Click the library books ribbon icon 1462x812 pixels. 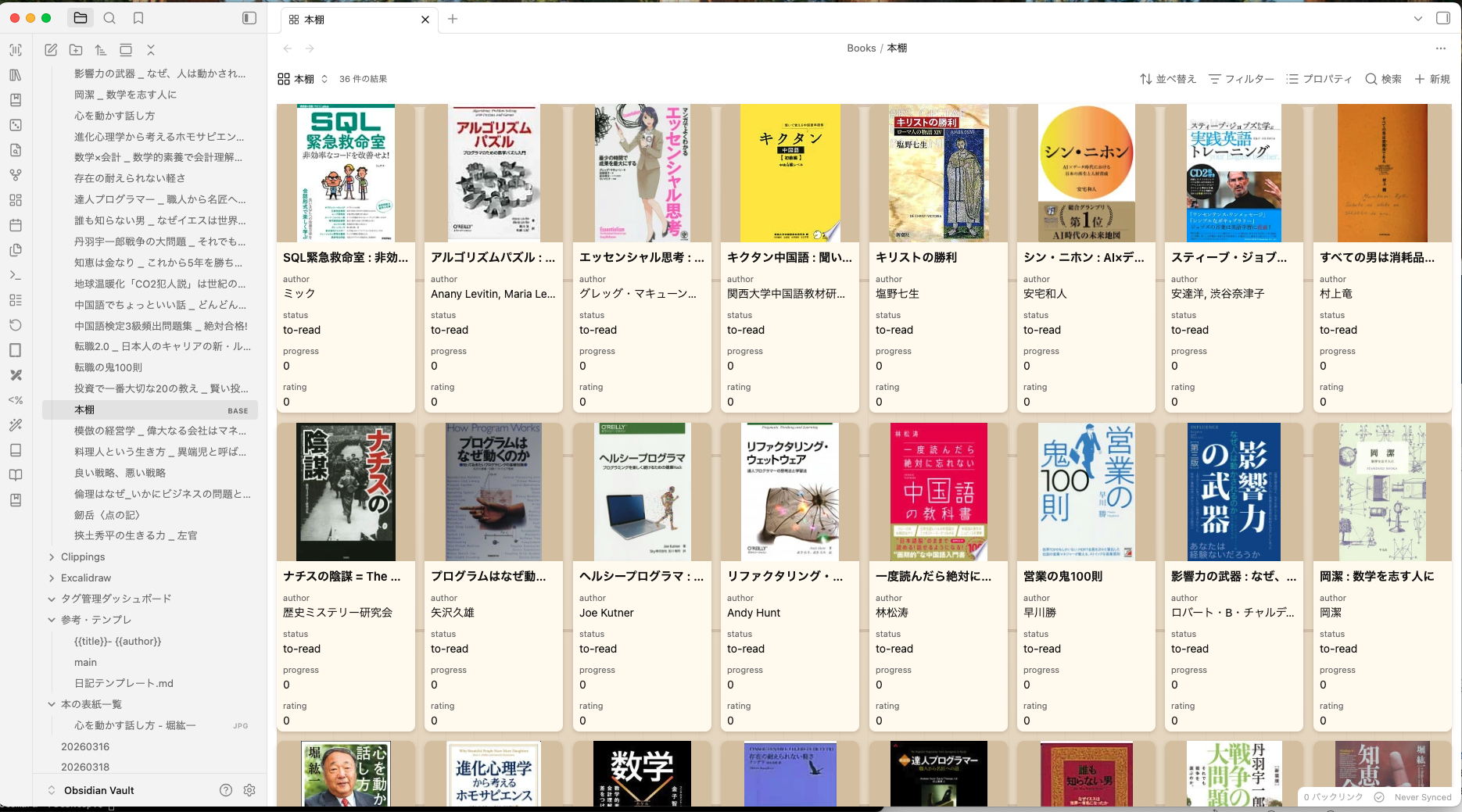point(16,75)
